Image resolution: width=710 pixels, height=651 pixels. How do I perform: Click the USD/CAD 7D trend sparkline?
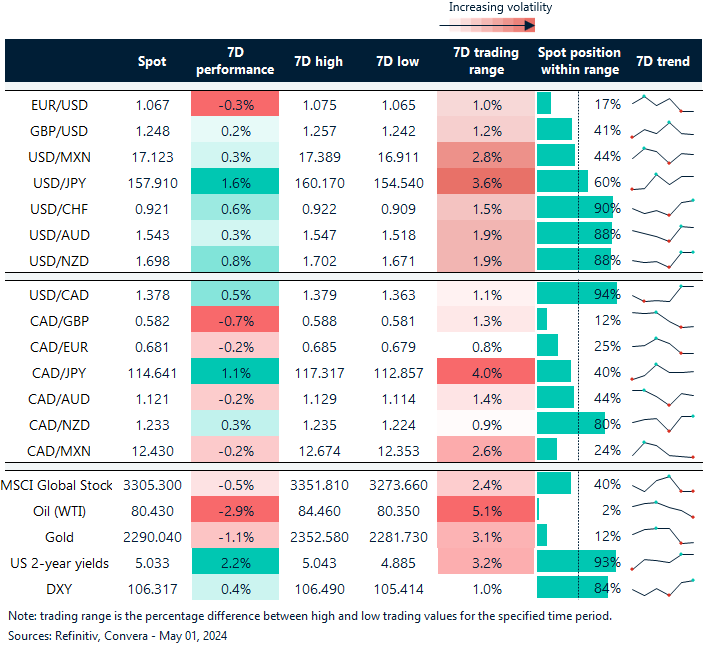click(x=661, y=295)
